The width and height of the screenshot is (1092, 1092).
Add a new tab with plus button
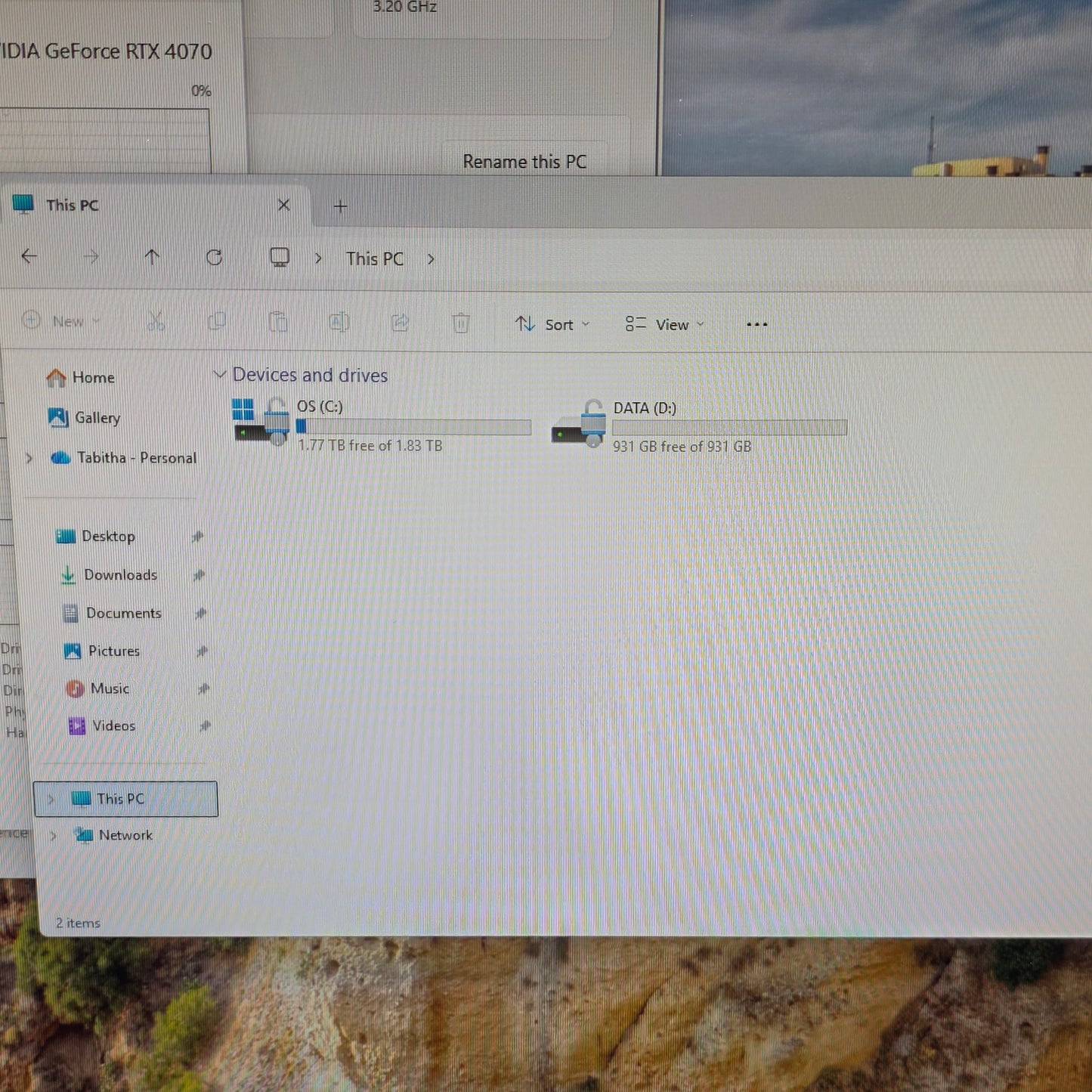[341, 206]
